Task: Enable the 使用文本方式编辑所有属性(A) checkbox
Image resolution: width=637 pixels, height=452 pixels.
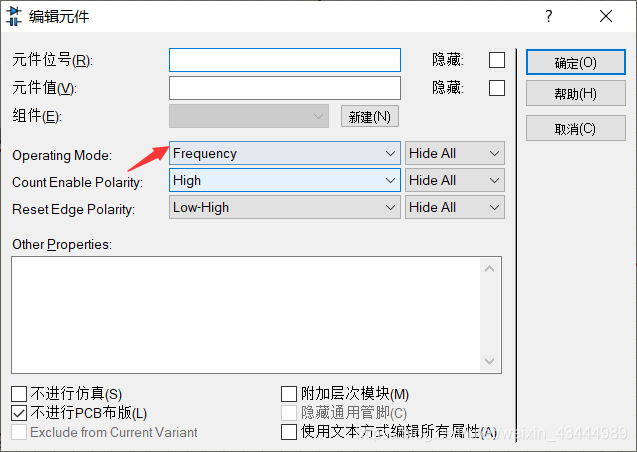Action: [289, 432]
